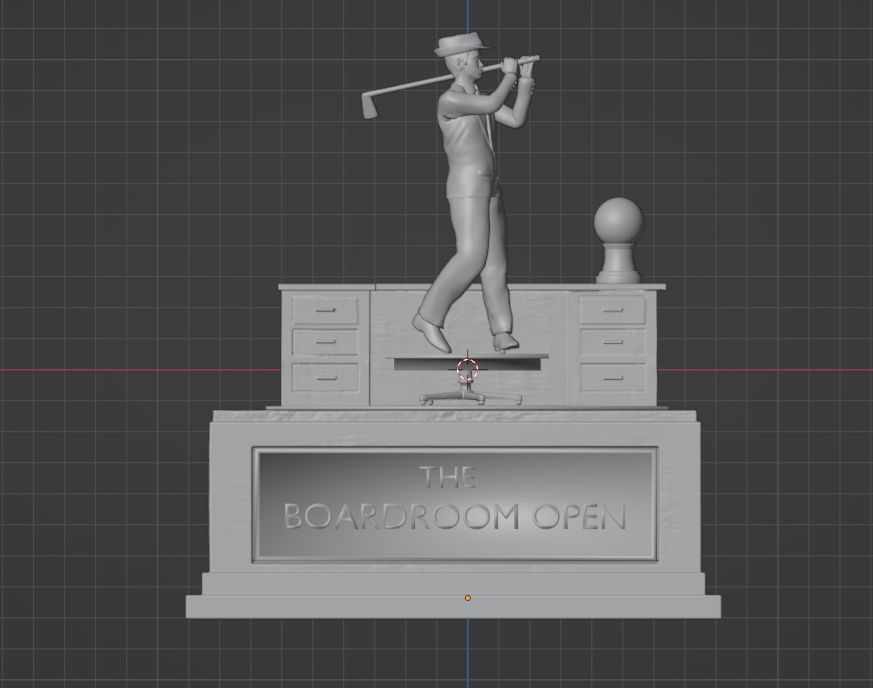873x688 pixels.
Task: Select the golf club head
Action: click(x=369, y=104)
